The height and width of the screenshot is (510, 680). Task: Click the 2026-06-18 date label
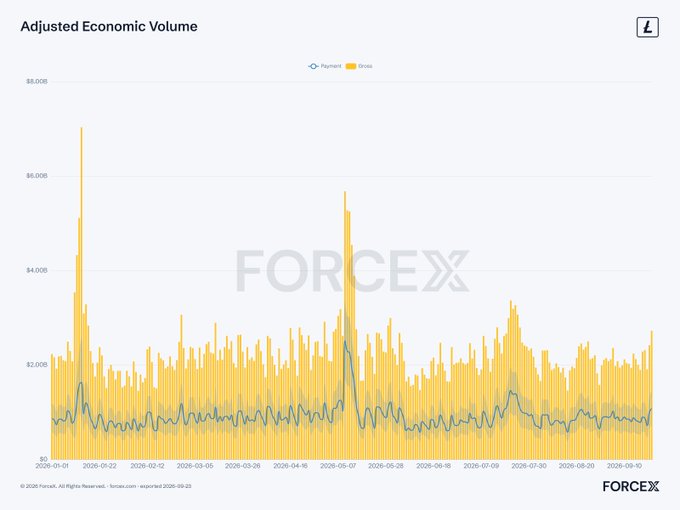click(434, 466)
